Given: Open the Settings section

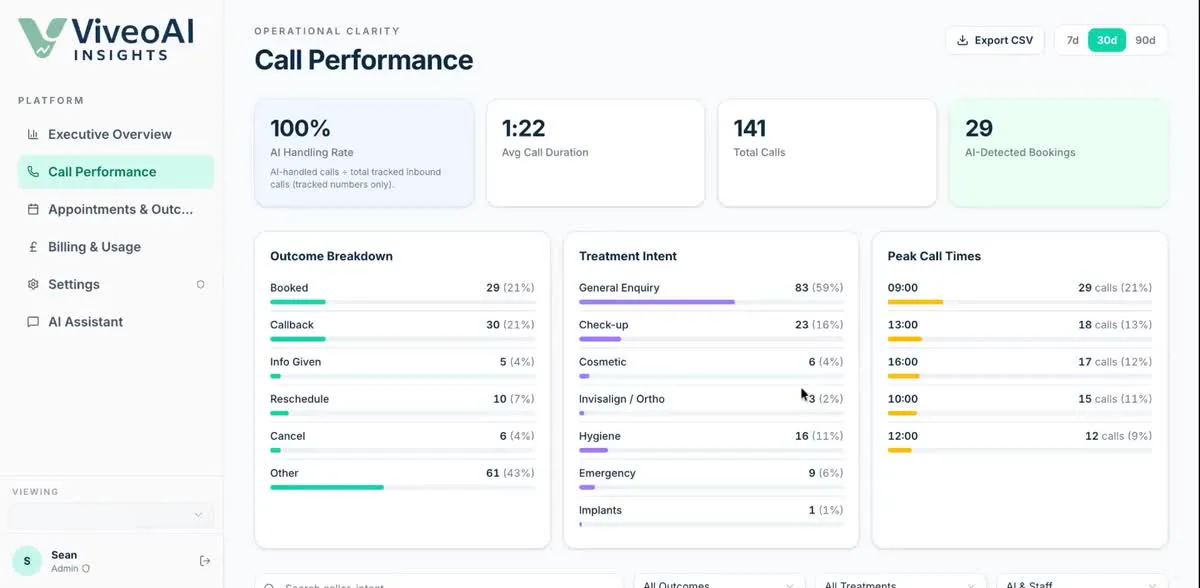Looking at the screenshot, I should pos(115,284).
